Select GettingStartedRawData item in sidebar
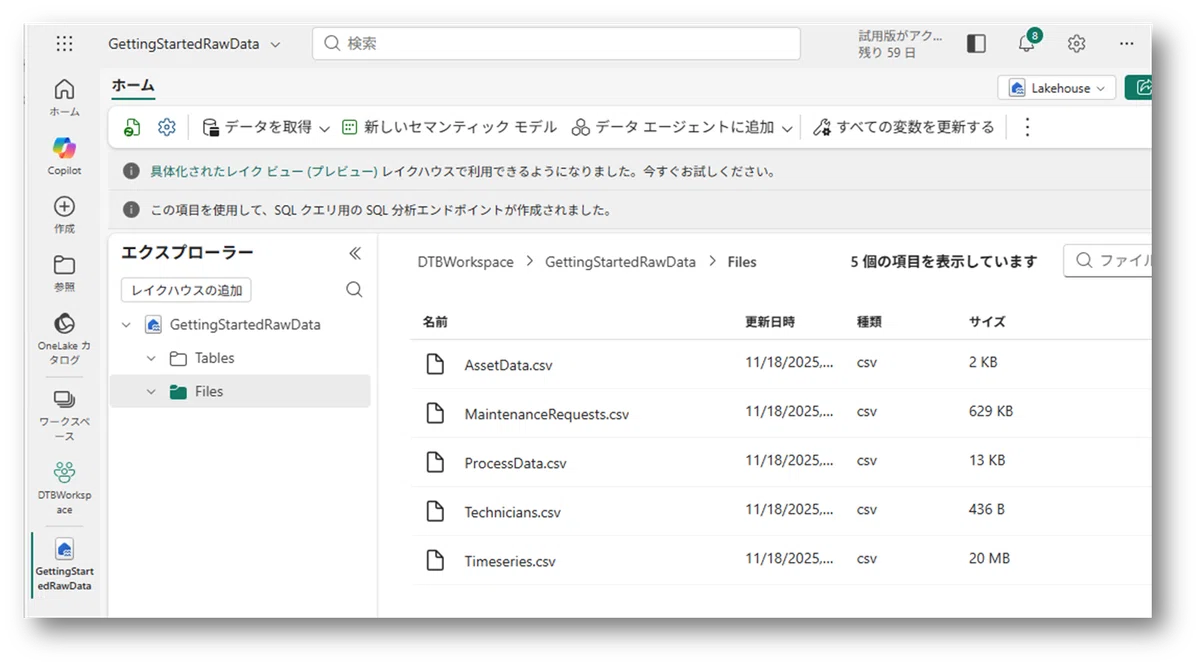This screenshot has height=666, width=1200. point(64,565)
